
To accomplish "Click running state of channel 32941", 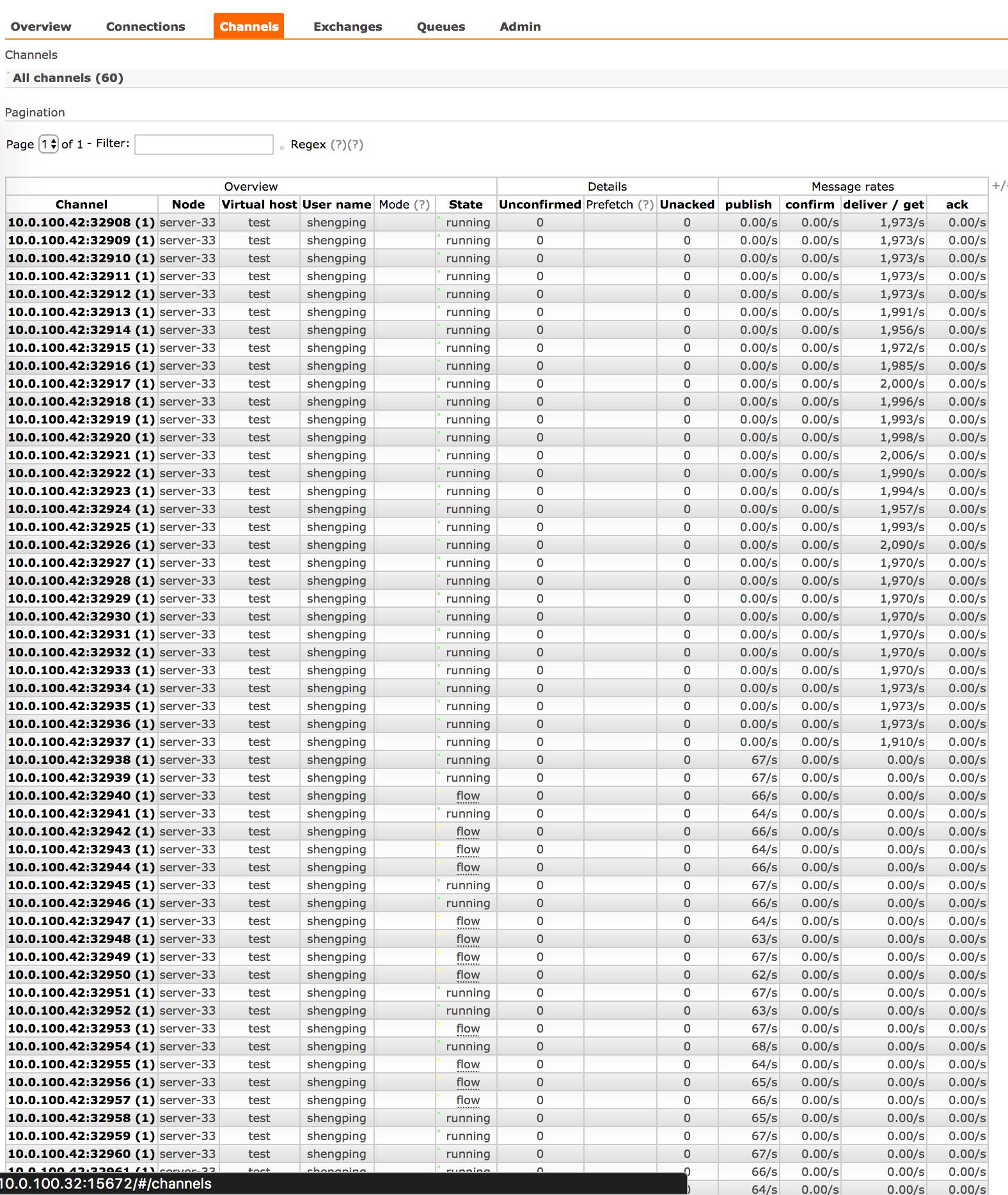I will (468, 814).
